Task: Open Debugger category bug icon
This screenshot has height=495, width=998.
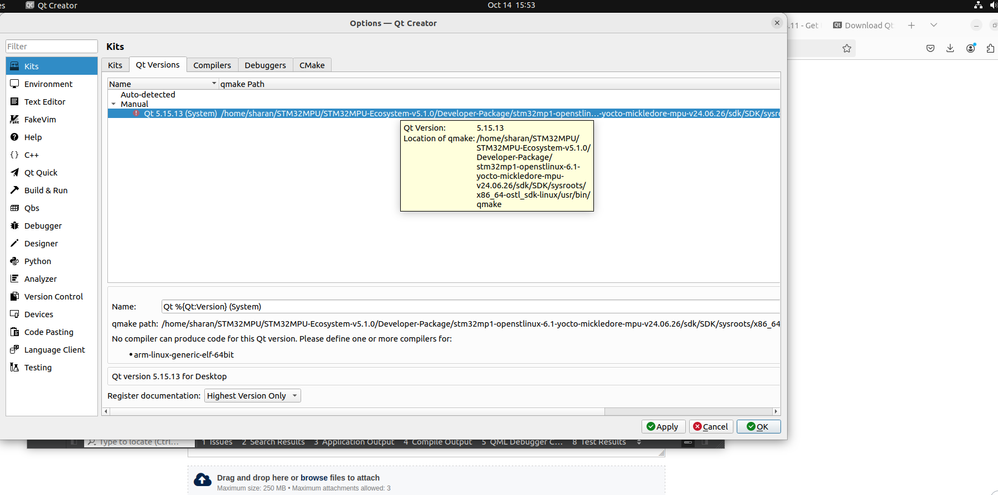Action: (x=15, y=226)
